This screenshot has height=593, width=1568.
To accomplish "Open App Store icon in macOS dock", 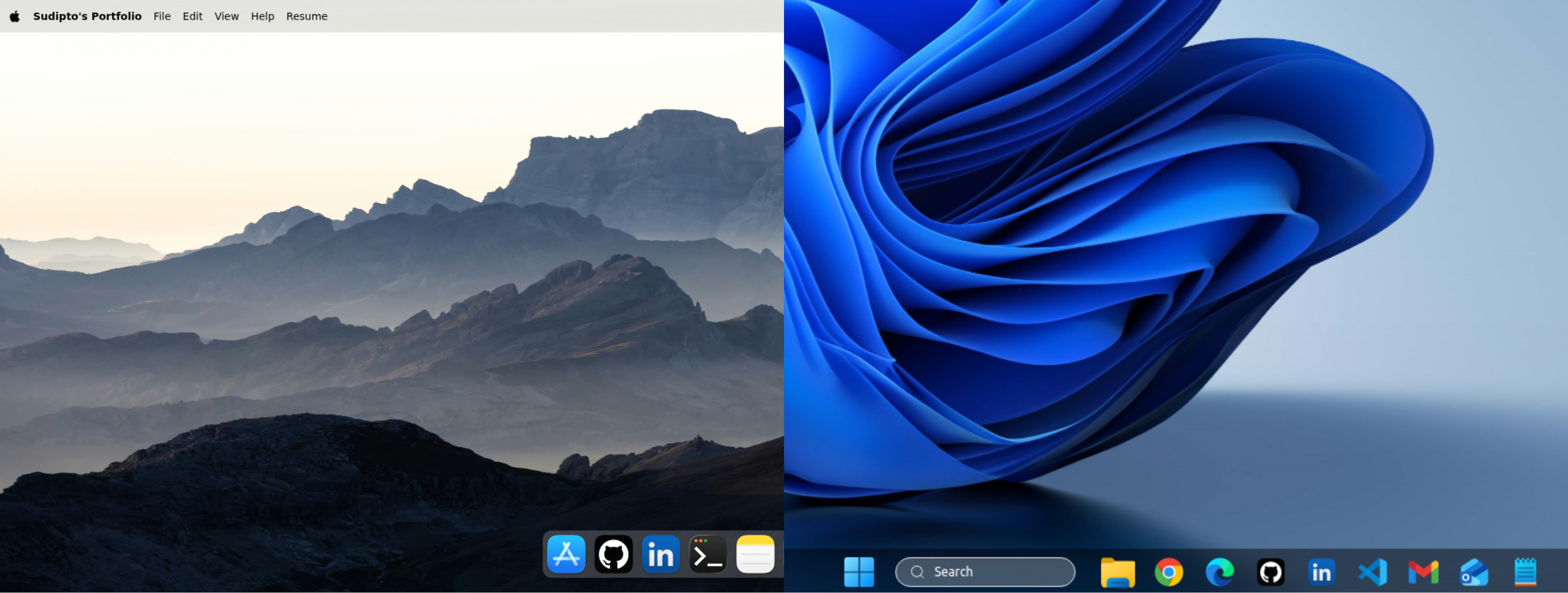I will (566, 554).
